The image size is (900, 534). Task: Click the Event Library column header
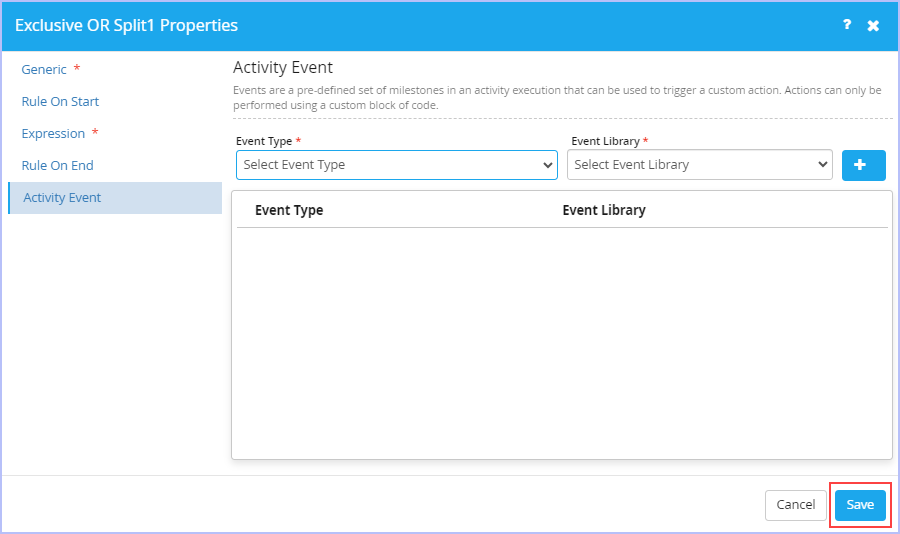point(604,210)
